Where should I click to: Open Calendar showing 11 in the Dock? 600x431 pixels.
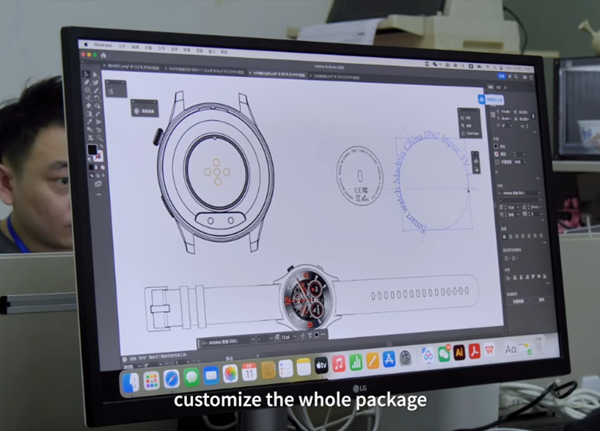249,372
